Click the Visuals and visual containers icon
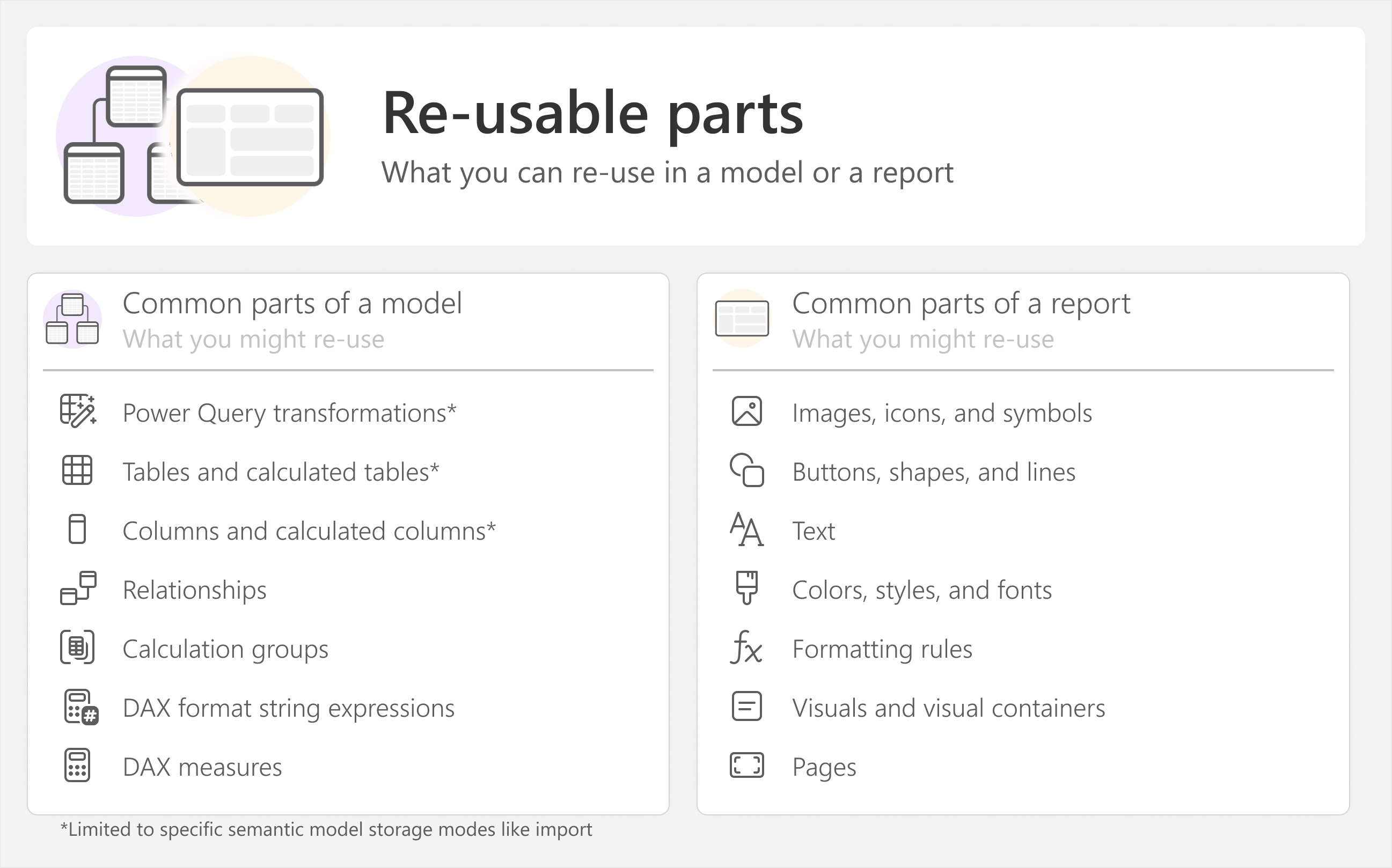The height and width of the screenshot is (868, 1392). tap(746, 706)
